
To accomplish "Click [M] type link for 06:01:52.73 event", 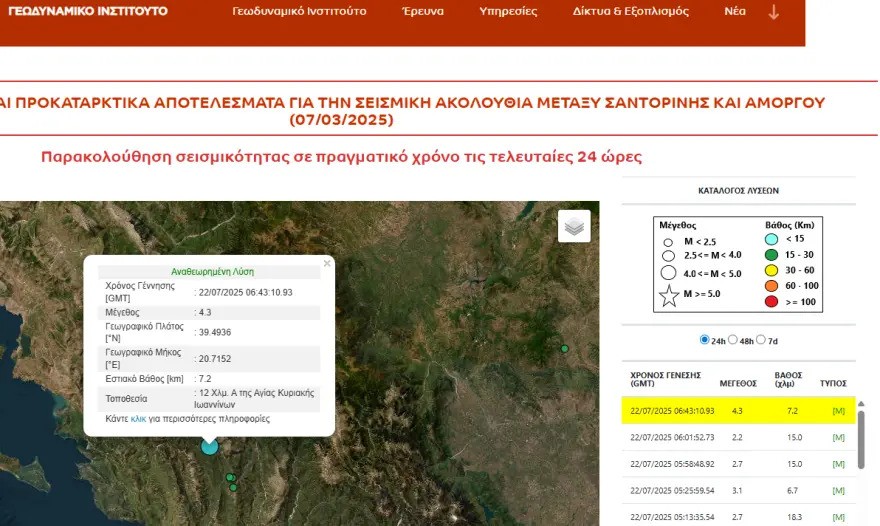I will click(838, 437).
